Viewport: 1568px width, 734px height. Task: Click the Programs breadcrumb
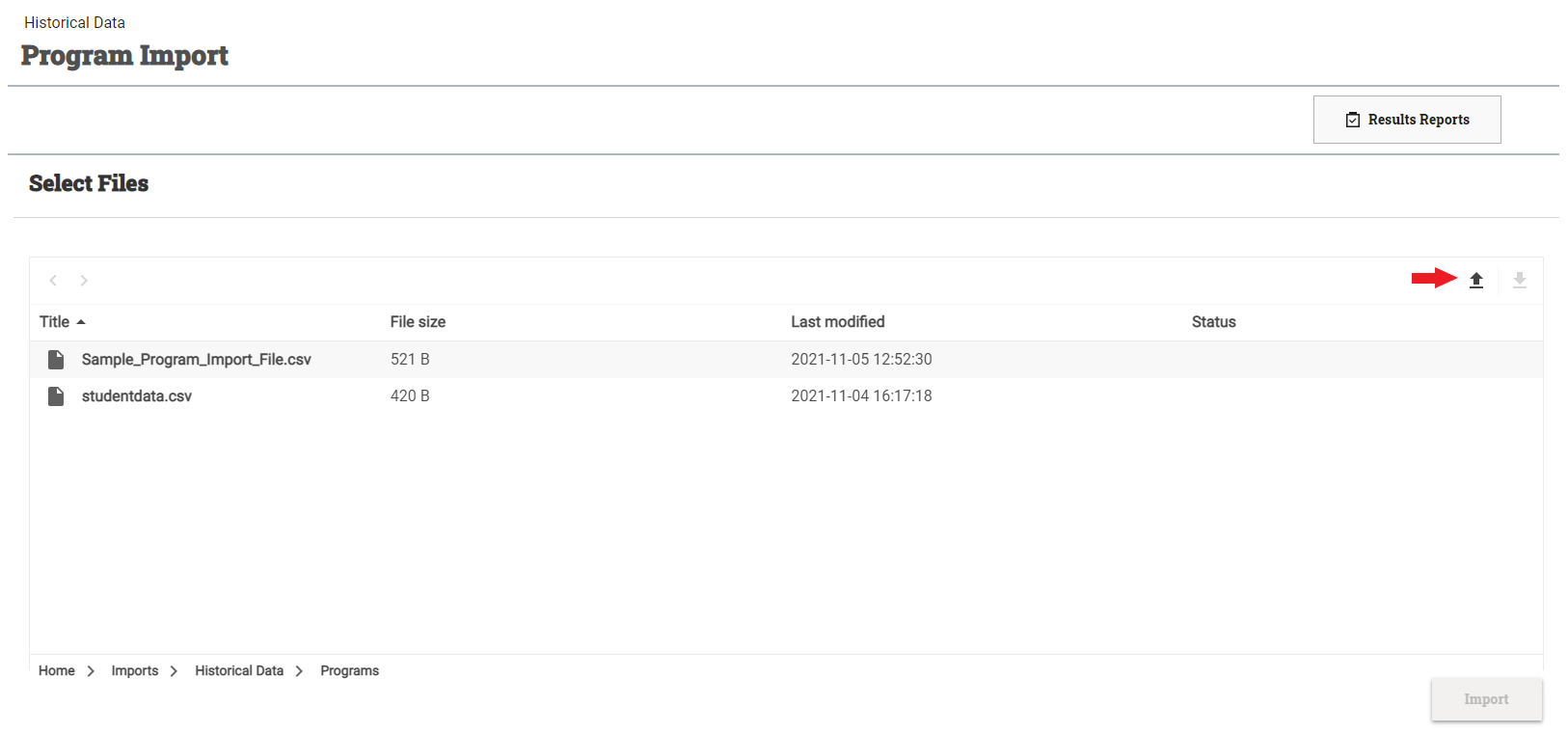(x=350, y=671)
